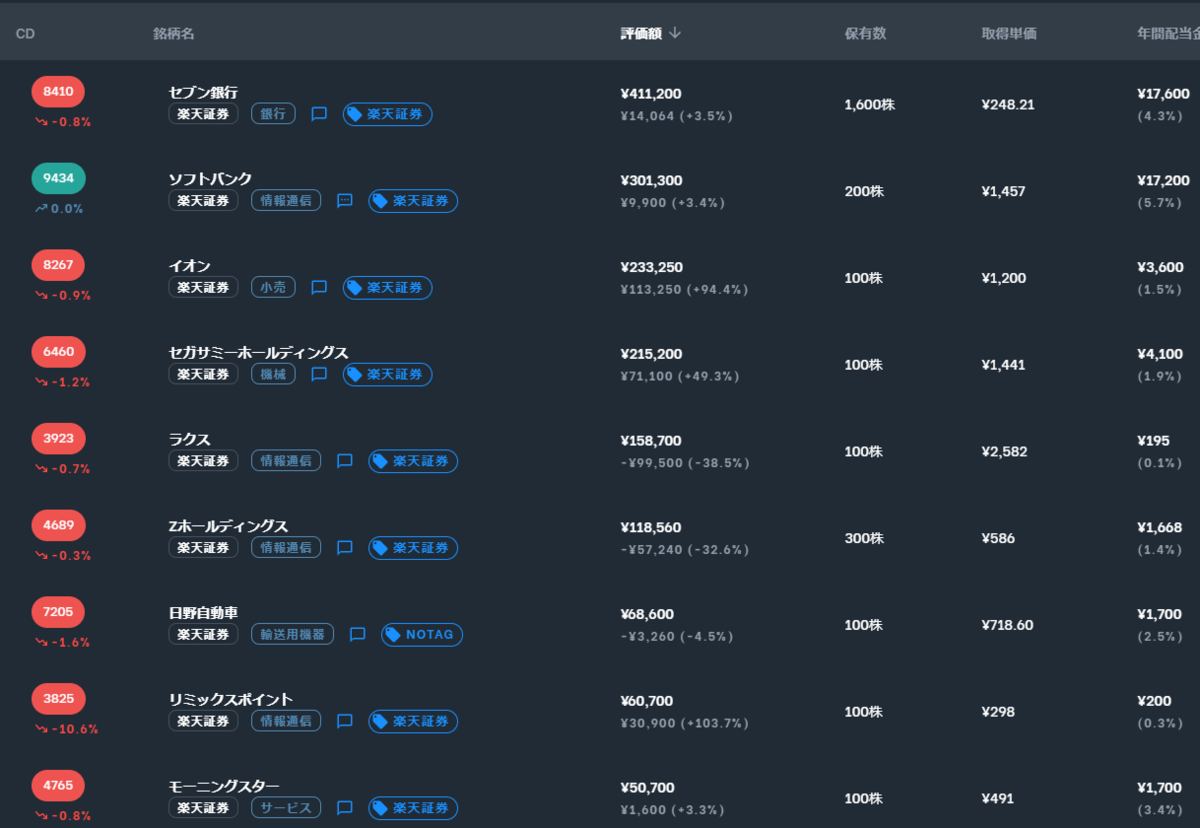
Task: Click the 0.0% change under 9434
Action: [x=59, y=209]
